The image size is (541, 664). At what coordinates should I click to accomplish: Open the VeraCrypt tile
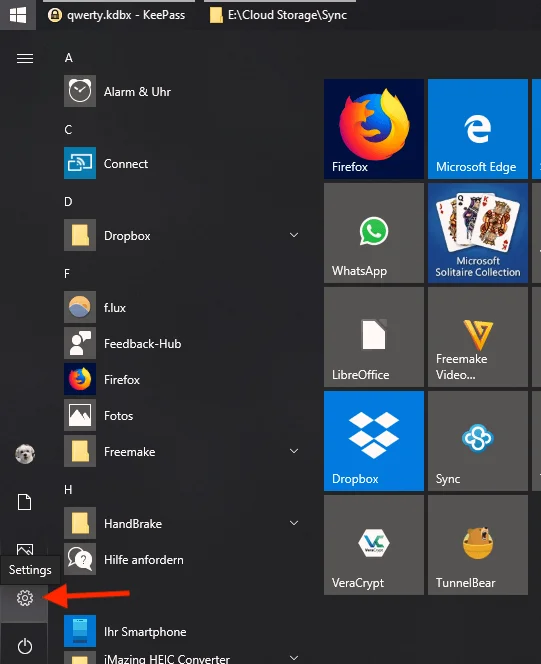374,545
